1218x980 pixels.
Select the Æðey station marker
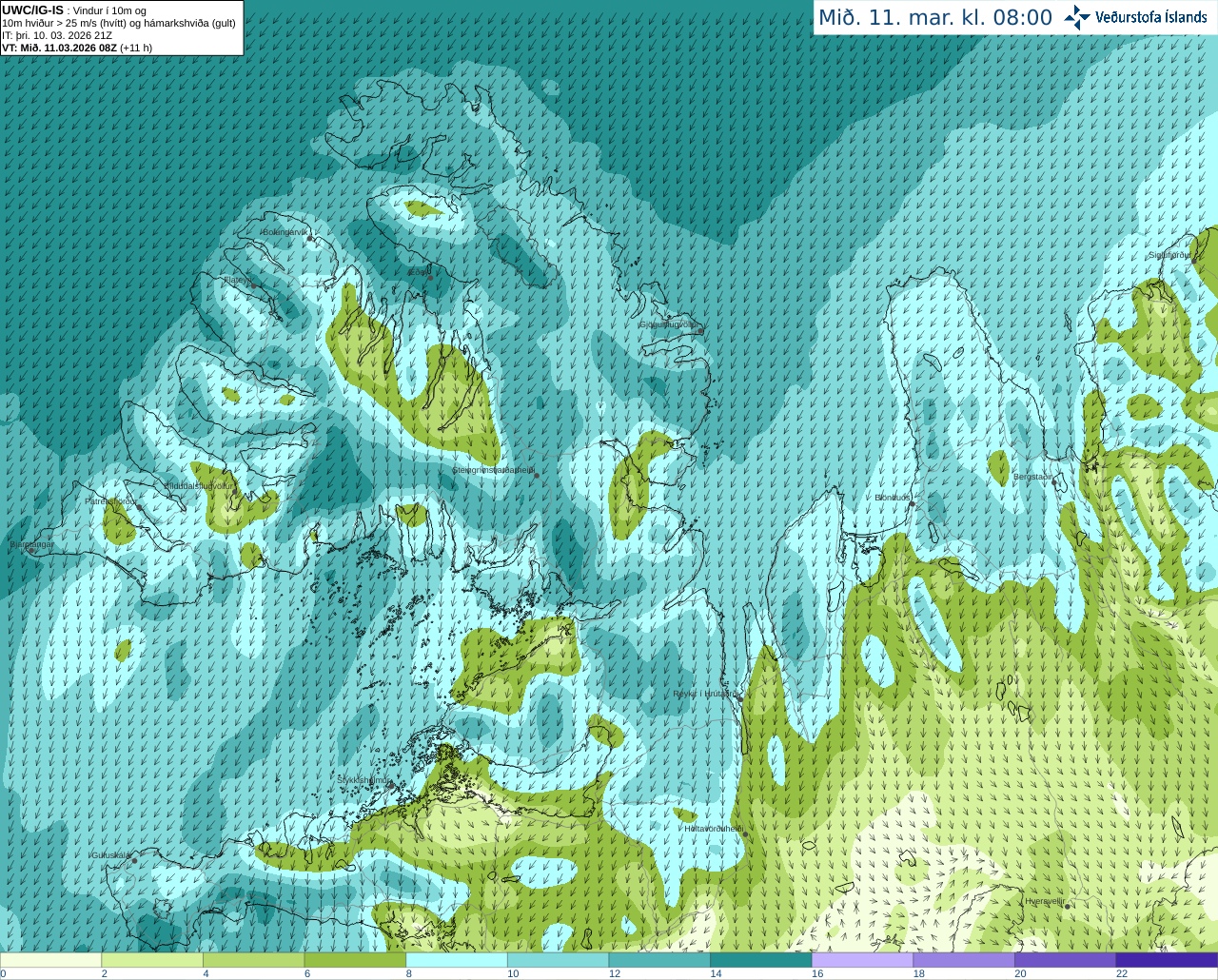430,278
